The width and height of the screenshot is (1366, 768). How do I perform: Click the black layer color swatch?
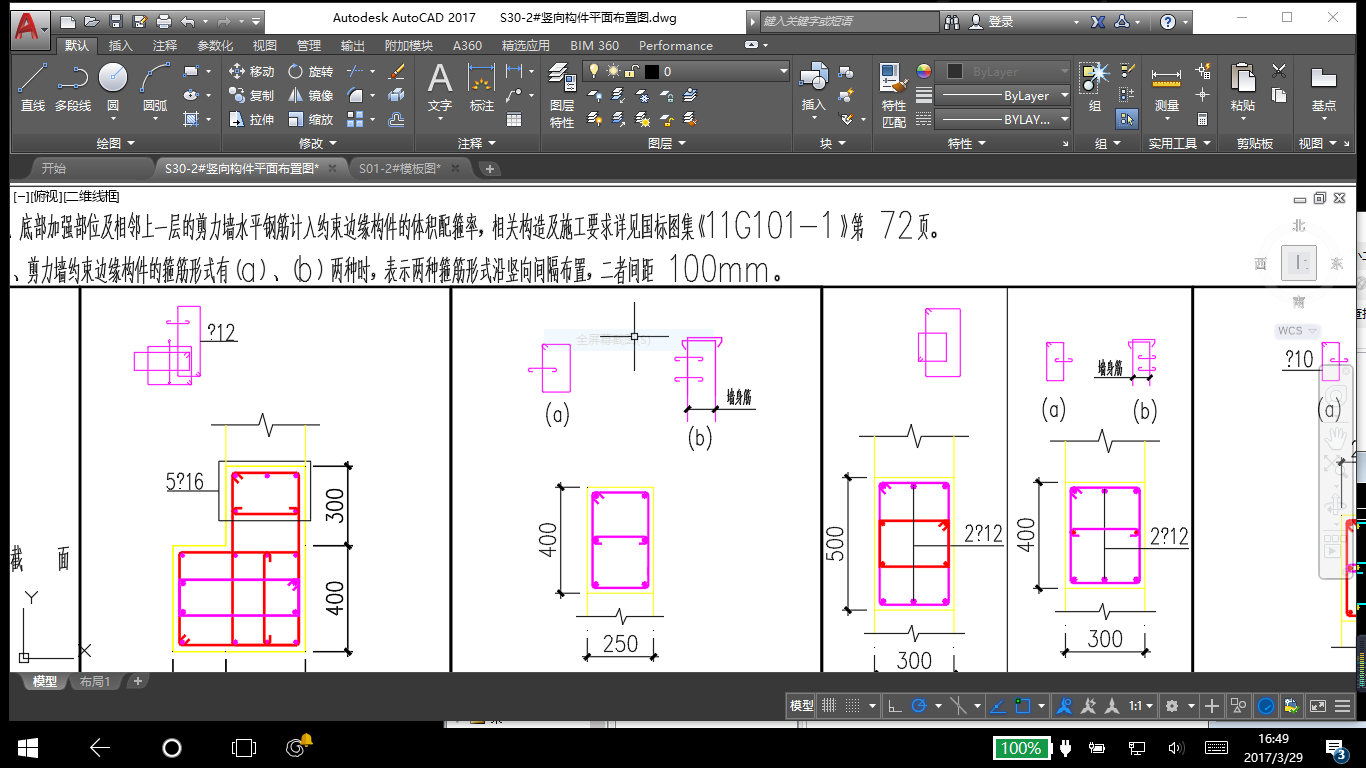[x=653, y=71]
